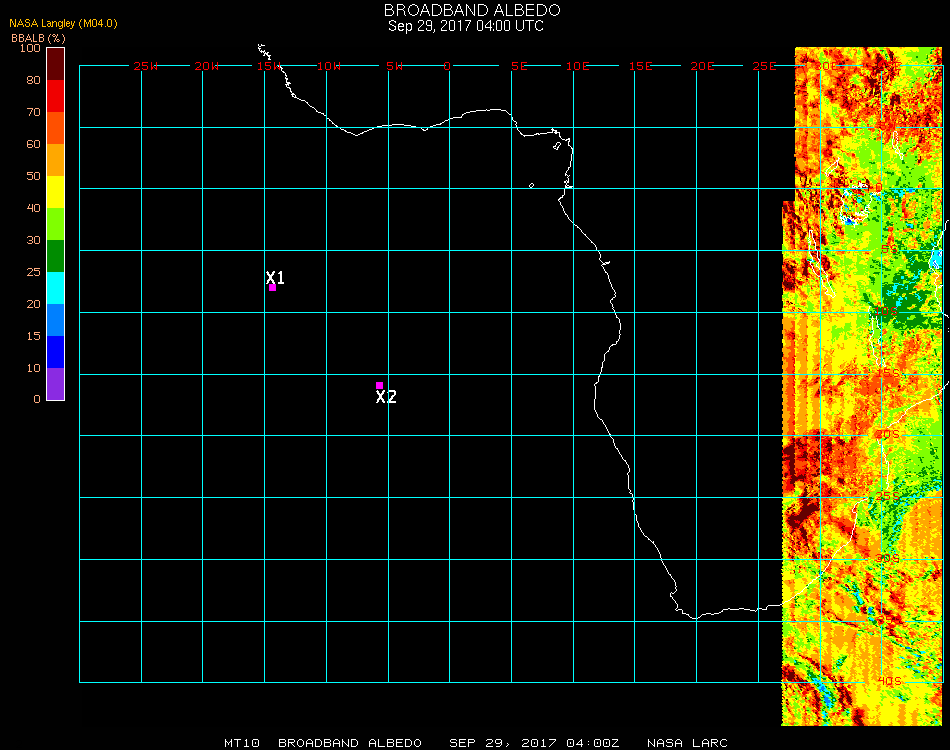Select the cyan 20-25 colorbar swatch
This screenshot has width=950, height=750.
pos(56,288)
